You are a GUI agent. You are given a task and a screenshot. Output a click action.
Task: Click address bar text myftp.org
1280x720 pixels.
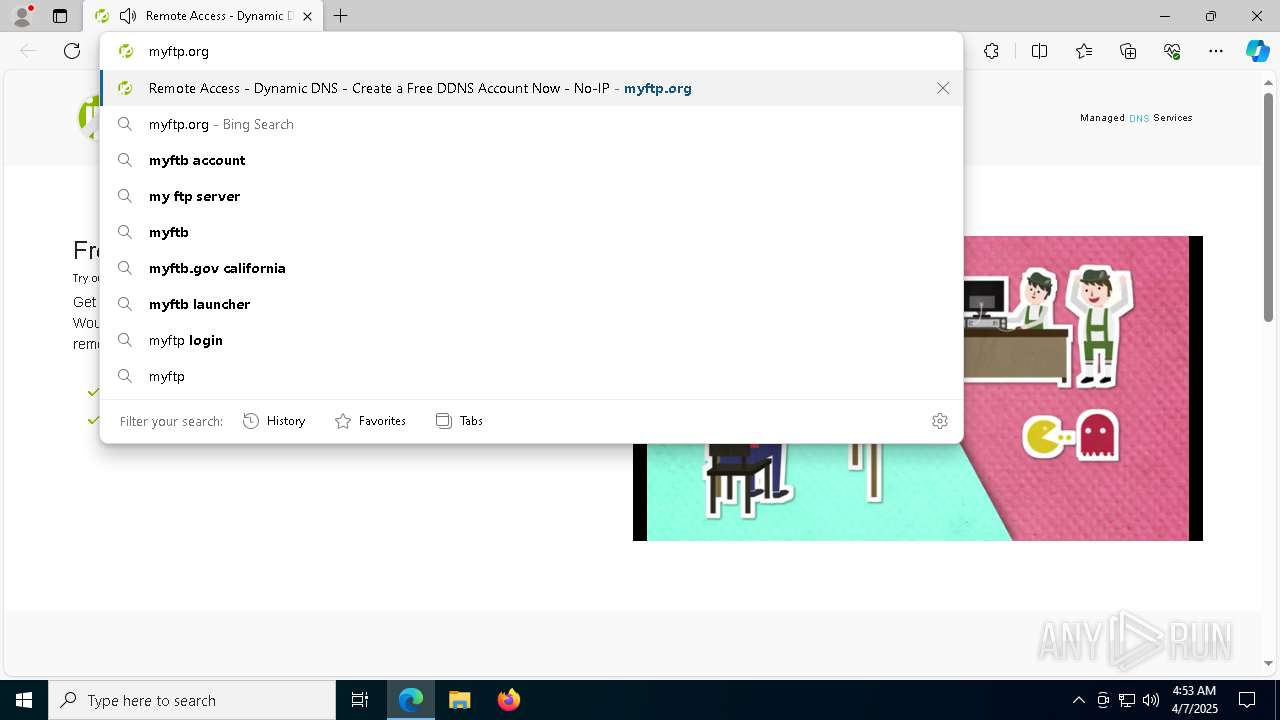coord(179,51)
